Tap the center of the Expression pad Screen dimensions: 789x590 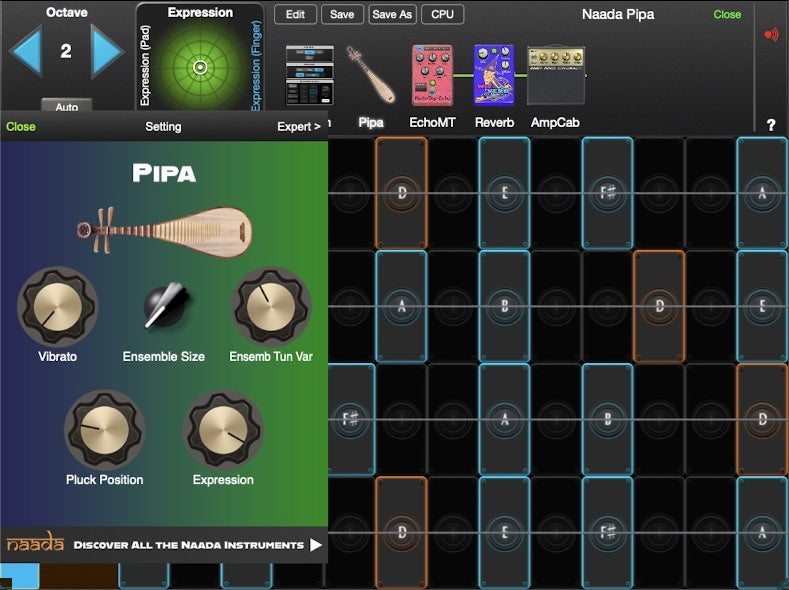tap(200, 67)
